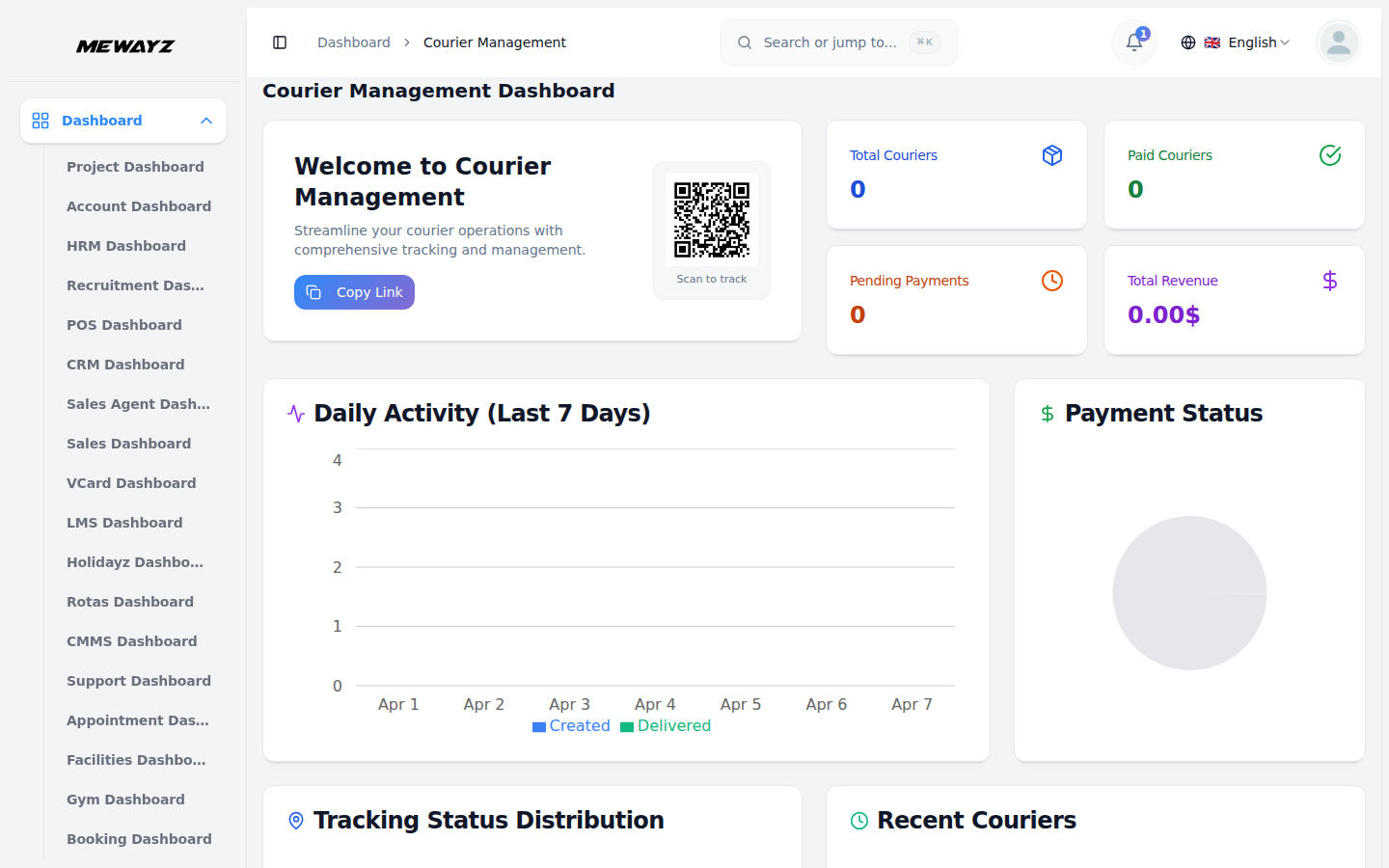The height and width of the screenshot is (868, 1389).
Task: Select HRM Dashboard from the sidebar
Action: [126, 246]
